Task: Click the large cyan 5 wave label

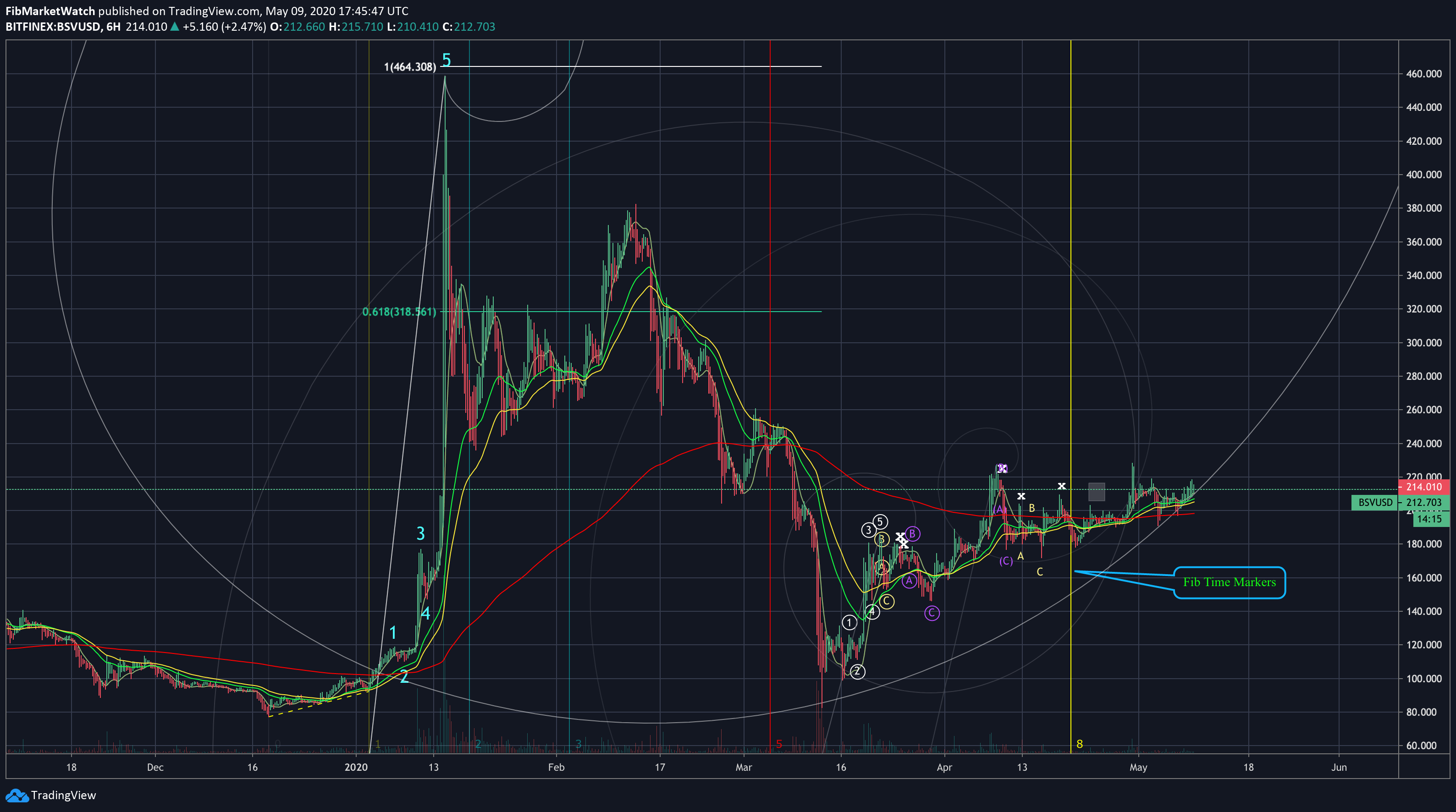Action: [447, 60]
